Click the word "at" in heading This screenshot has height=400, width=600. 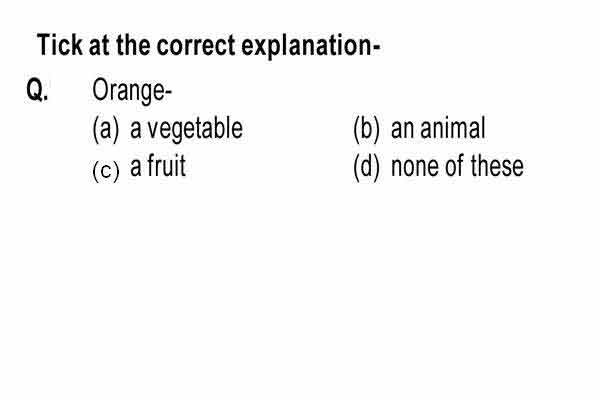[x=99, y=46]
